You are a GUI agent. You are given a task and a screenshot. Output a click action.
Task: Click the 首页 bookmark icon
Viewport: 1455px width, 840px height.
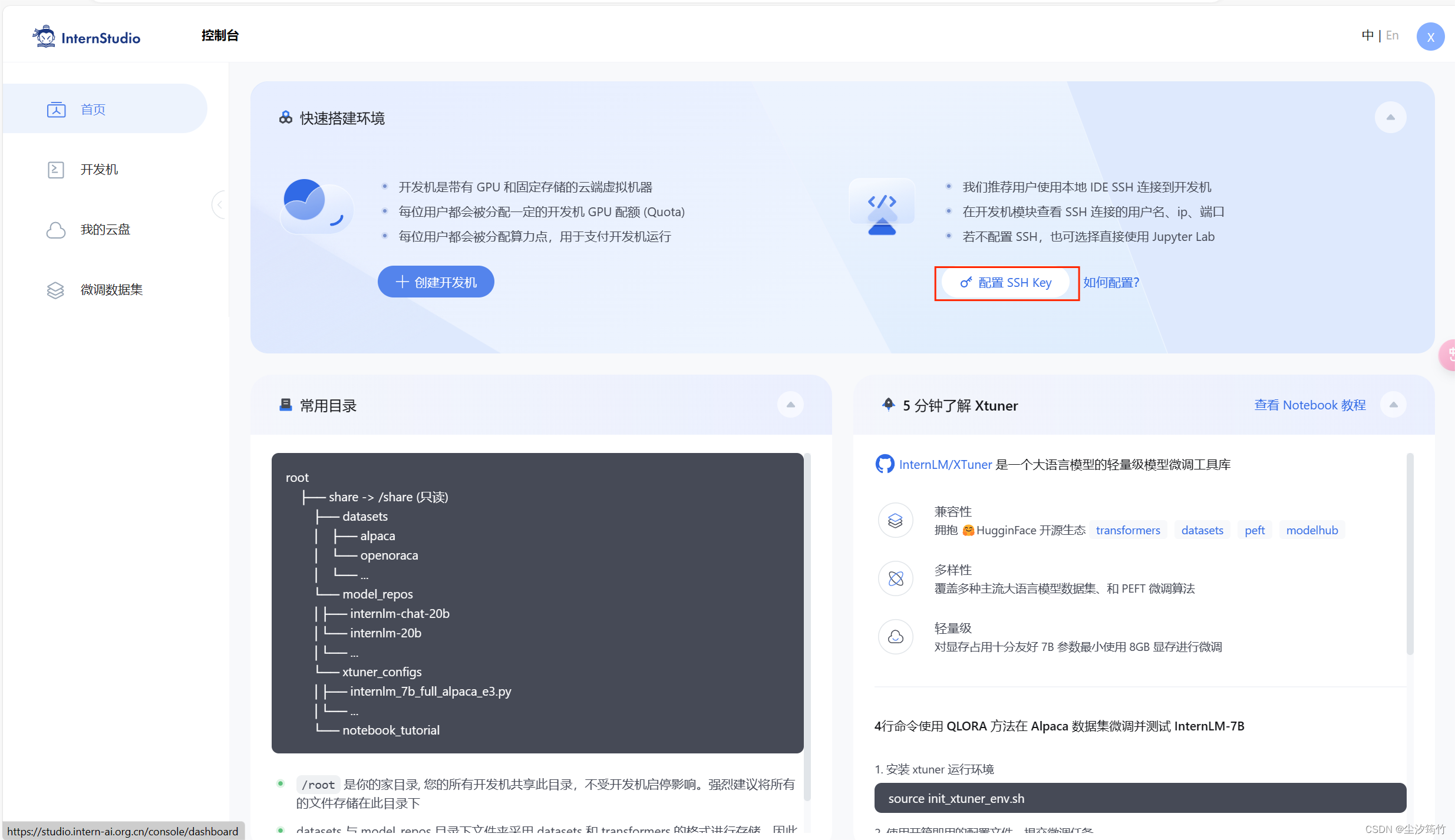click(x=56, y=109)
